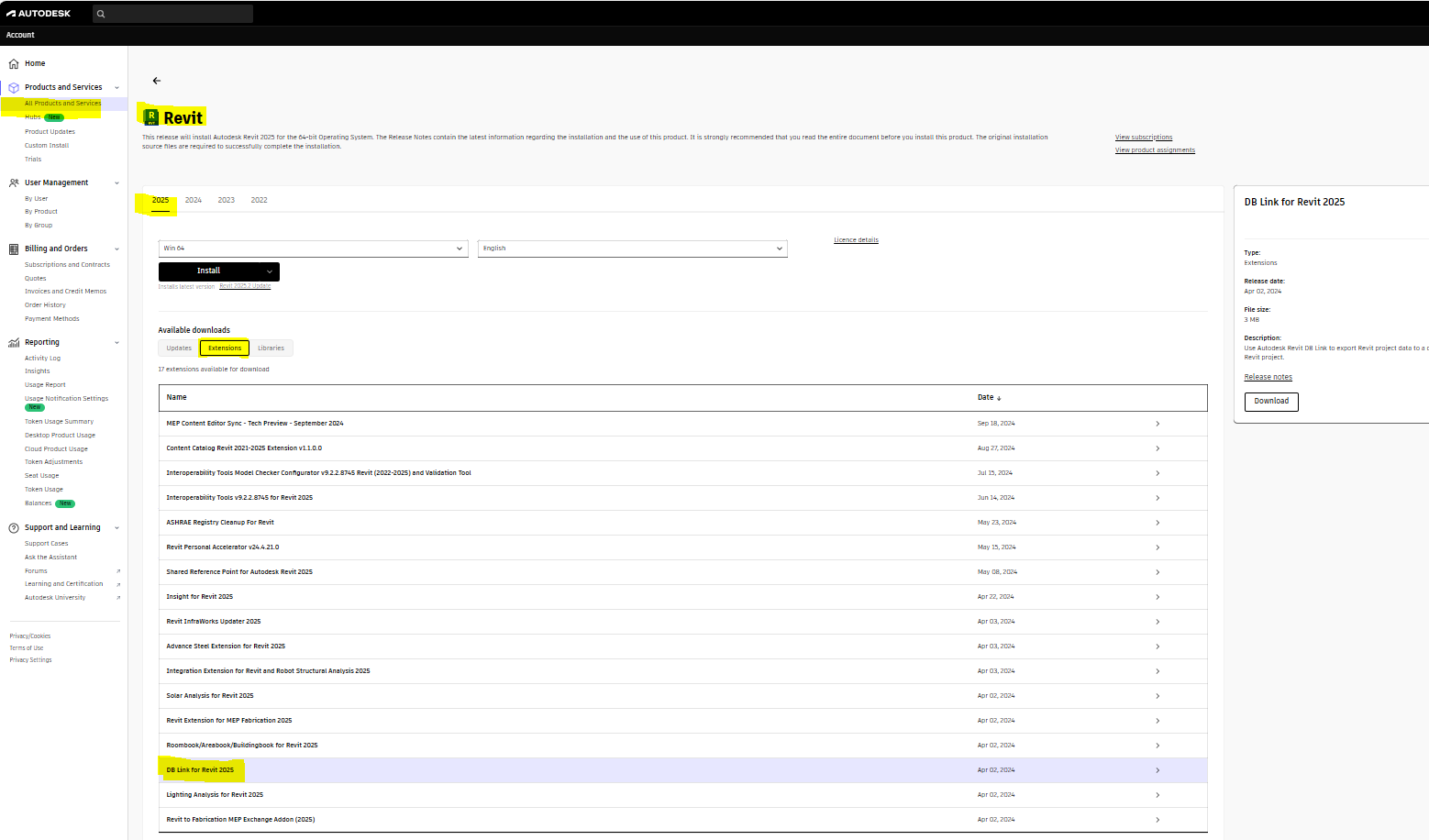Click 'Revit to Fabrication MEP Exchange Addon (2025)' row text

(240, 820)
